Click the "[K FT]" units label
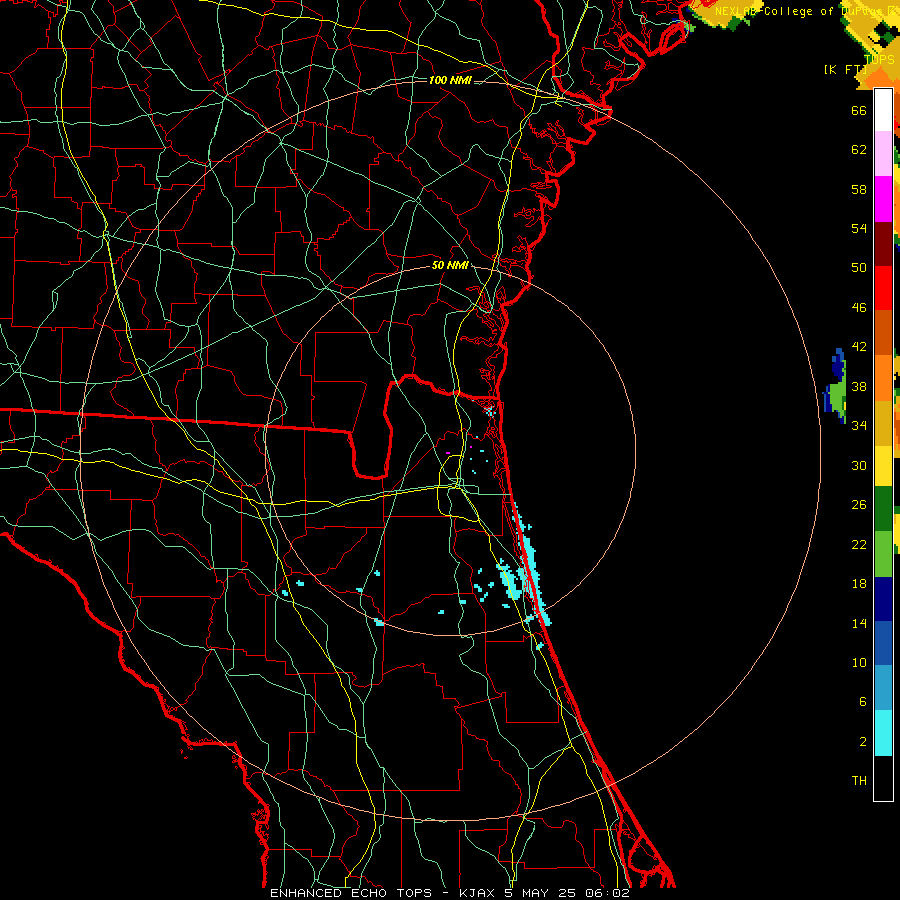Viewport: 900px width, 900px height. pos(845,69)
